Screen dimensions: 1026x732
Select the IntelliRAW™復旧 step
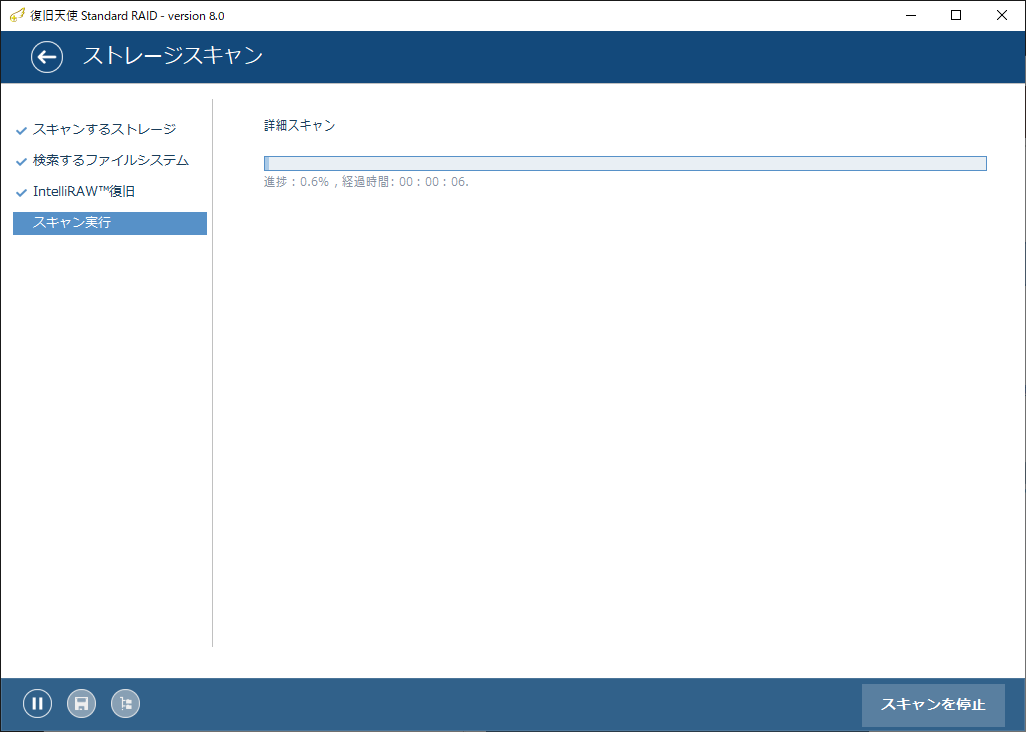click(84, 192)
